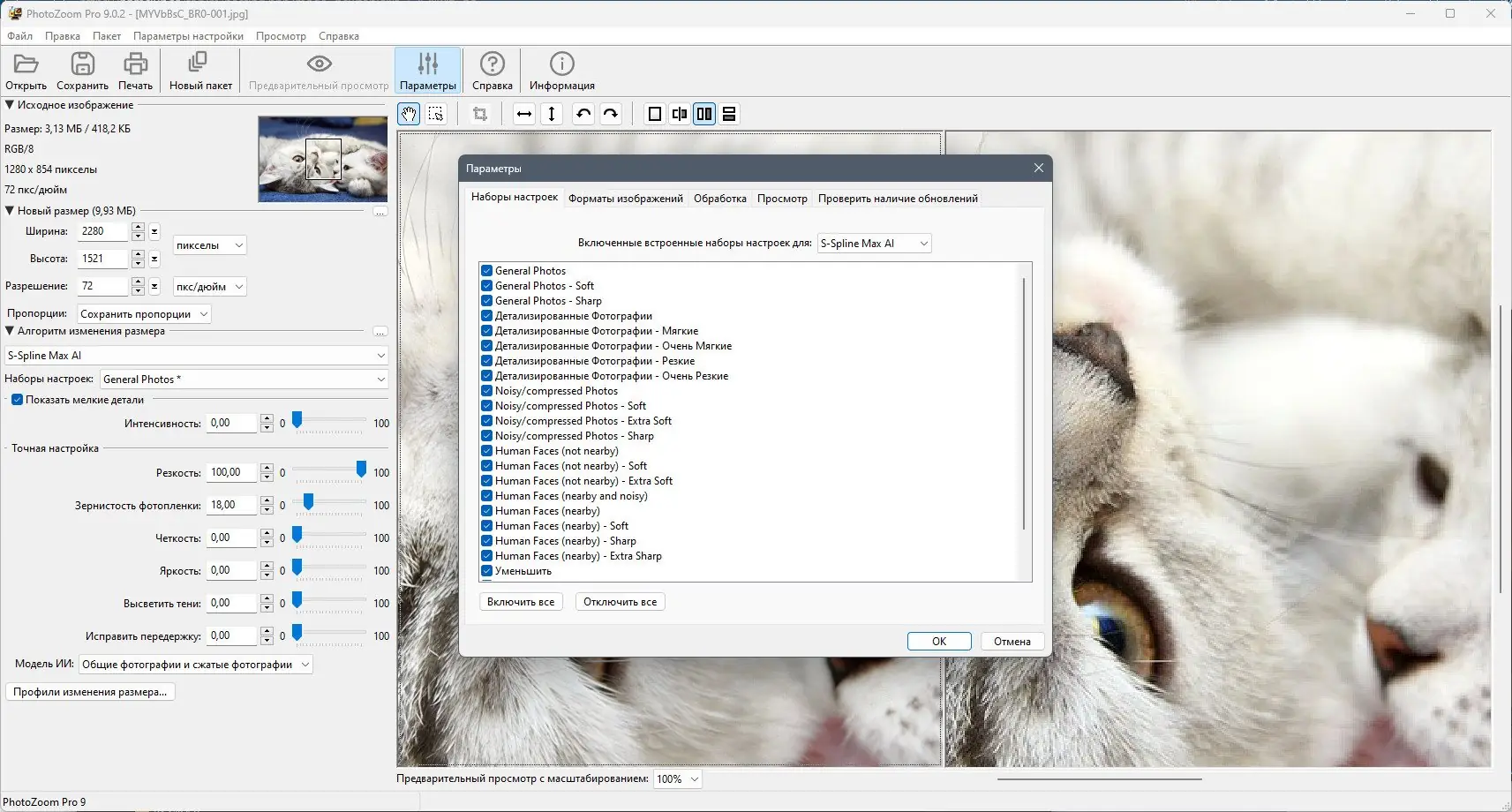Click the Сохранить (Save) toolbar icon
Viewport: 1512px width, 812px height.
[x=82, y=64]
